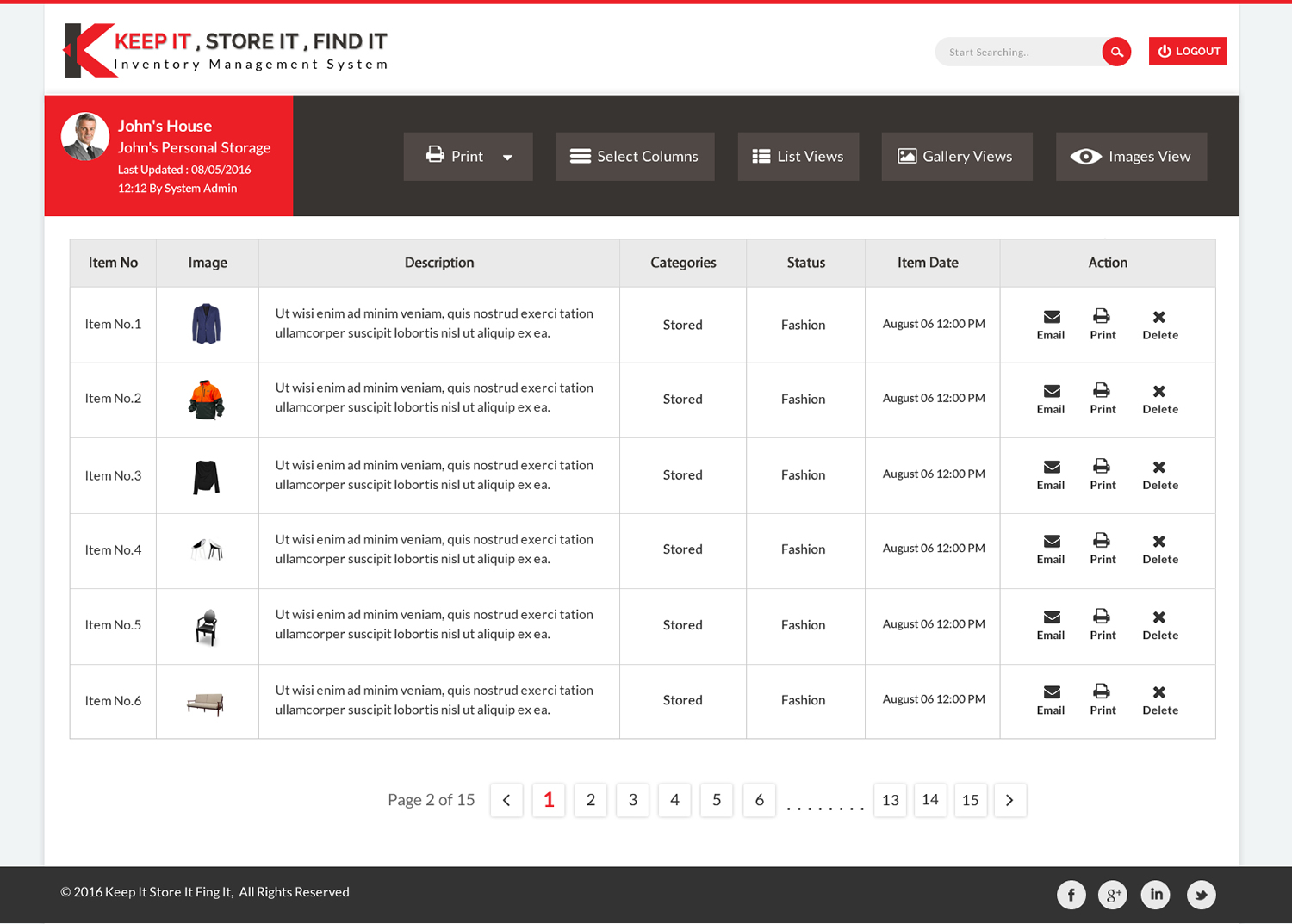Open John's profile photo
The height and width of the screenshot is (924, 1292).
tap(85, 135)
